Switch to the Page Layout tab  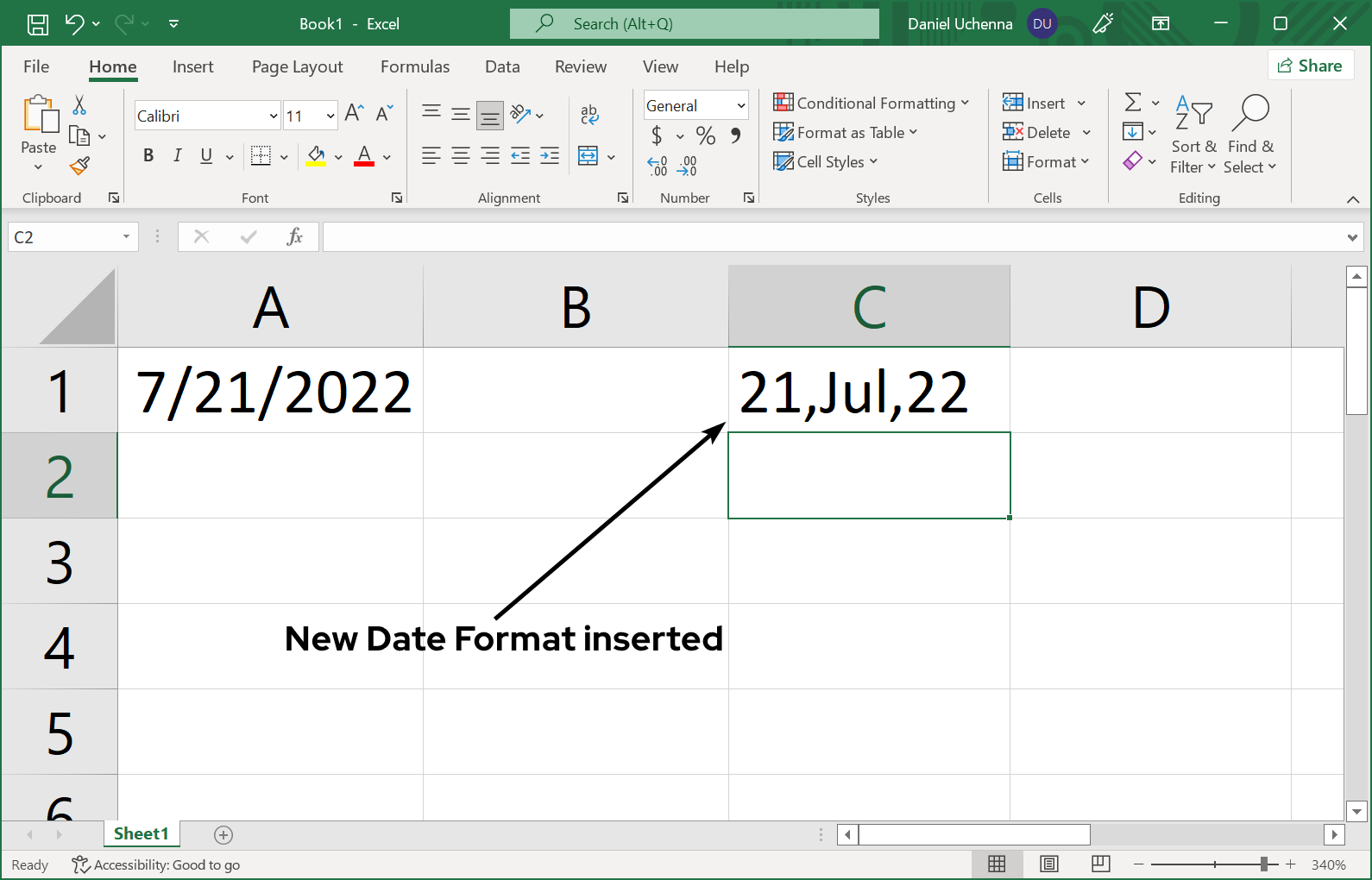tap(297, 66)
